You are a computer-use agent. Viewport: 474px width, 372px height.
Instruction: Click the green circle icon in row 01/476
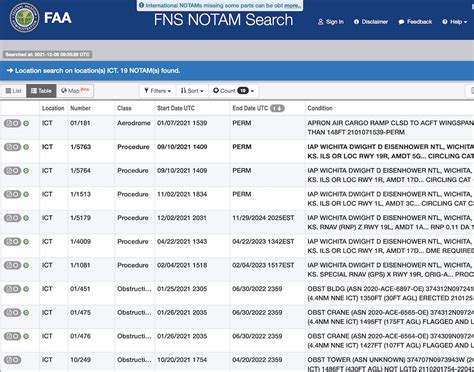pos(26,336)
